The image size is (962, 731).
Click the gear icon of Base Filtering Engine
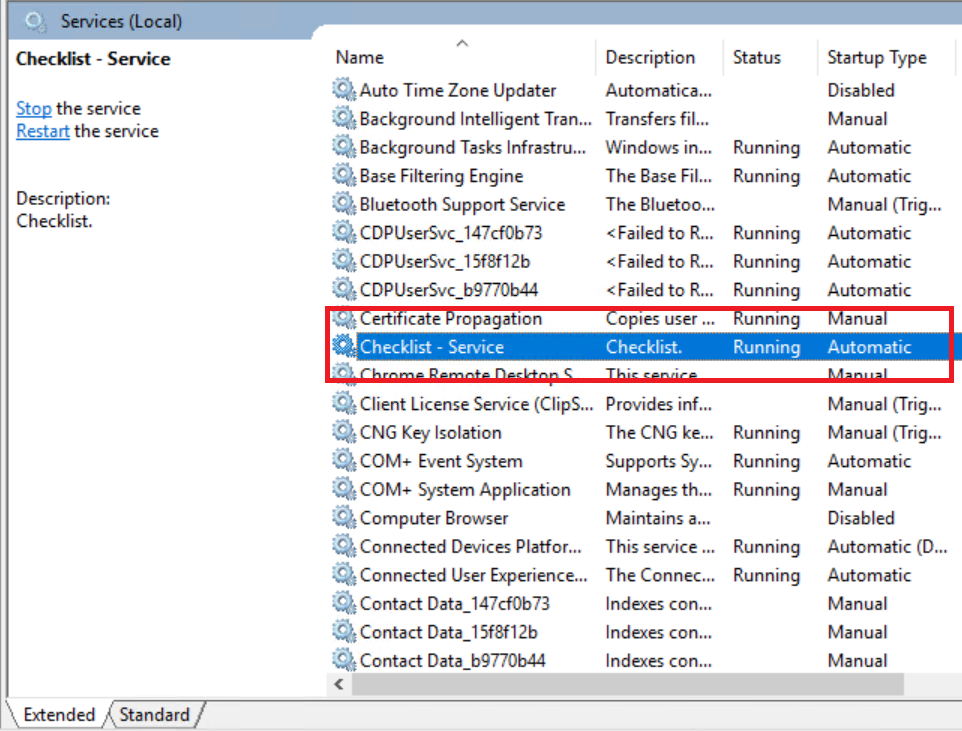344,175
